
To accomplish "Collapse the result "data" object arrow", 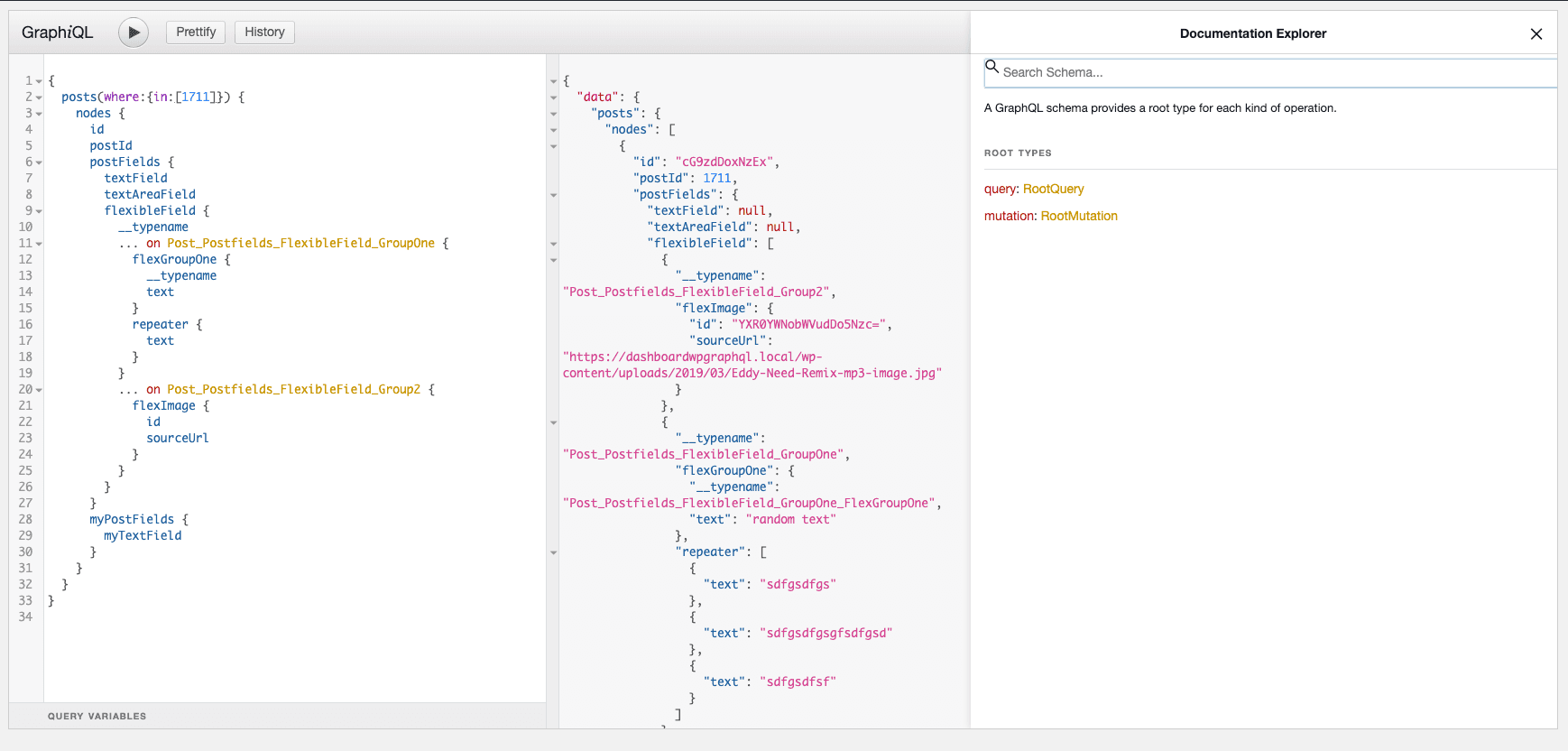I will pyautogui.click(x=553, y=97).
